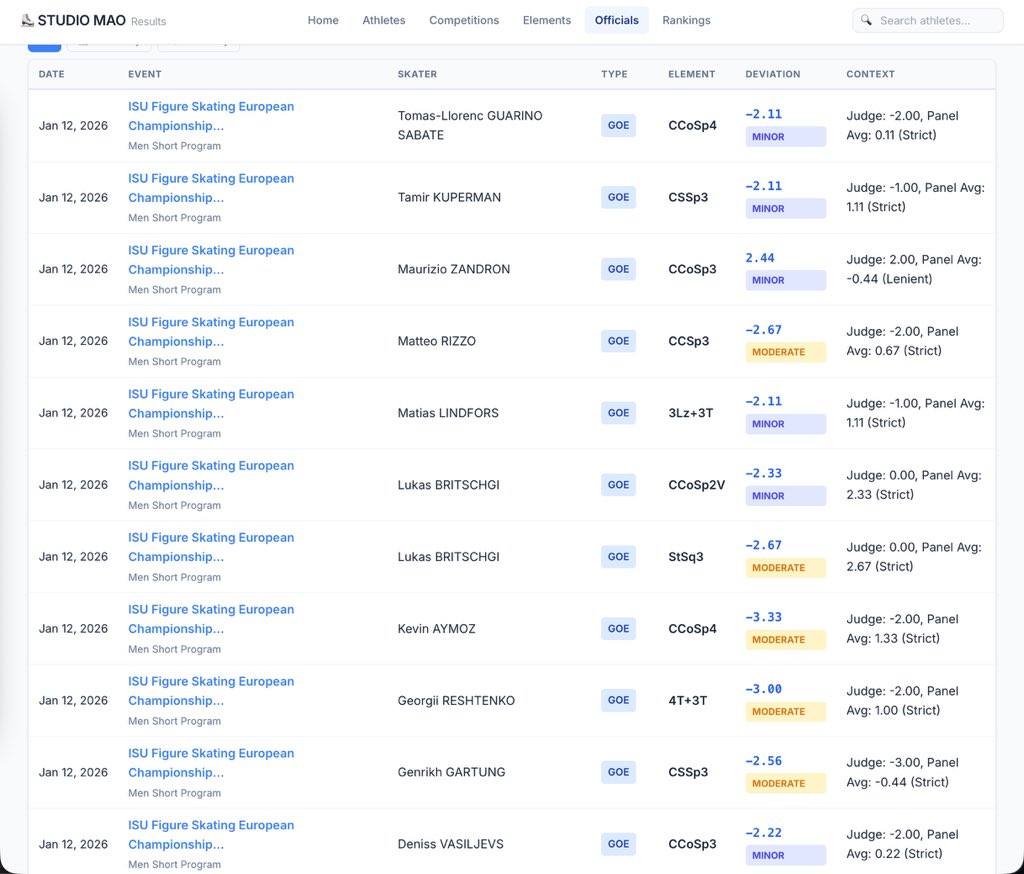Viewport: 1024px width, 874px height.
Task: Select skater Georgii RESHTENKO
Action: click(456, 700)
